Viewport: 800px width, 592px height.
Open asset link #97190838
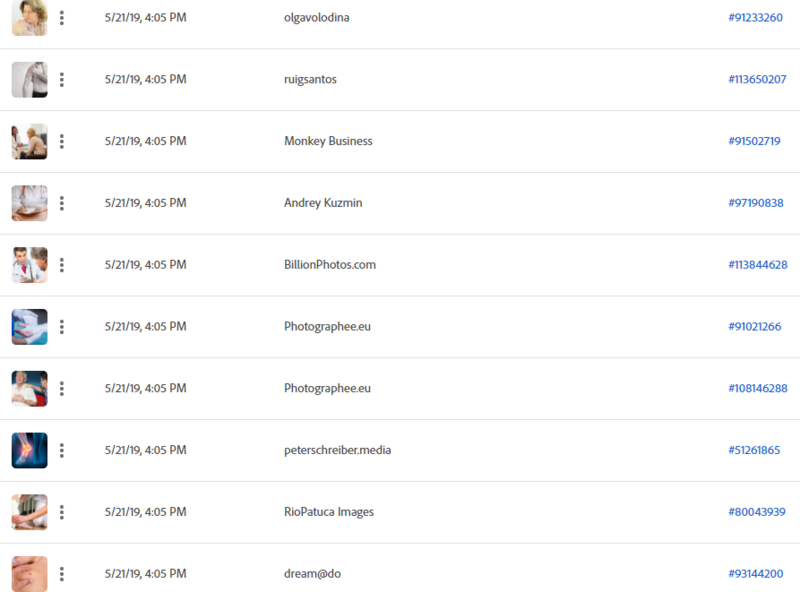click(756, 203)
